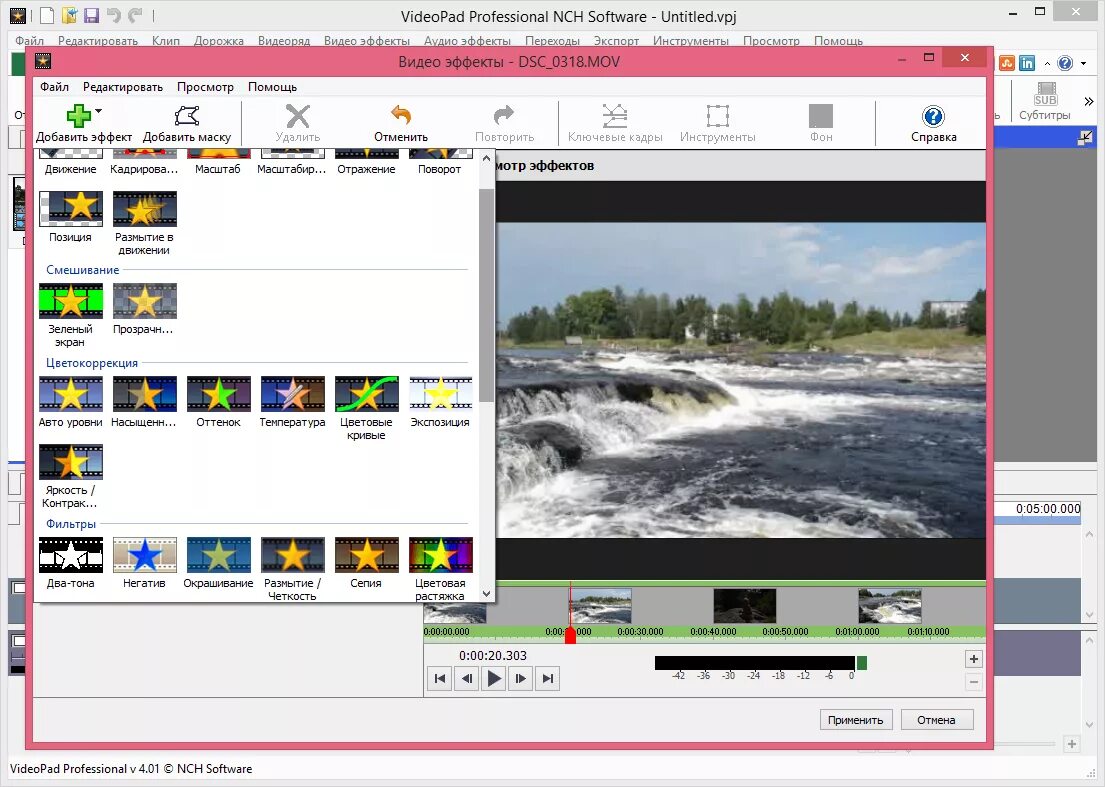Screen dimensions: 1105x787
Task: Apply the Saturation (Насыщенн…) effect
Action: tap(144, 402)
